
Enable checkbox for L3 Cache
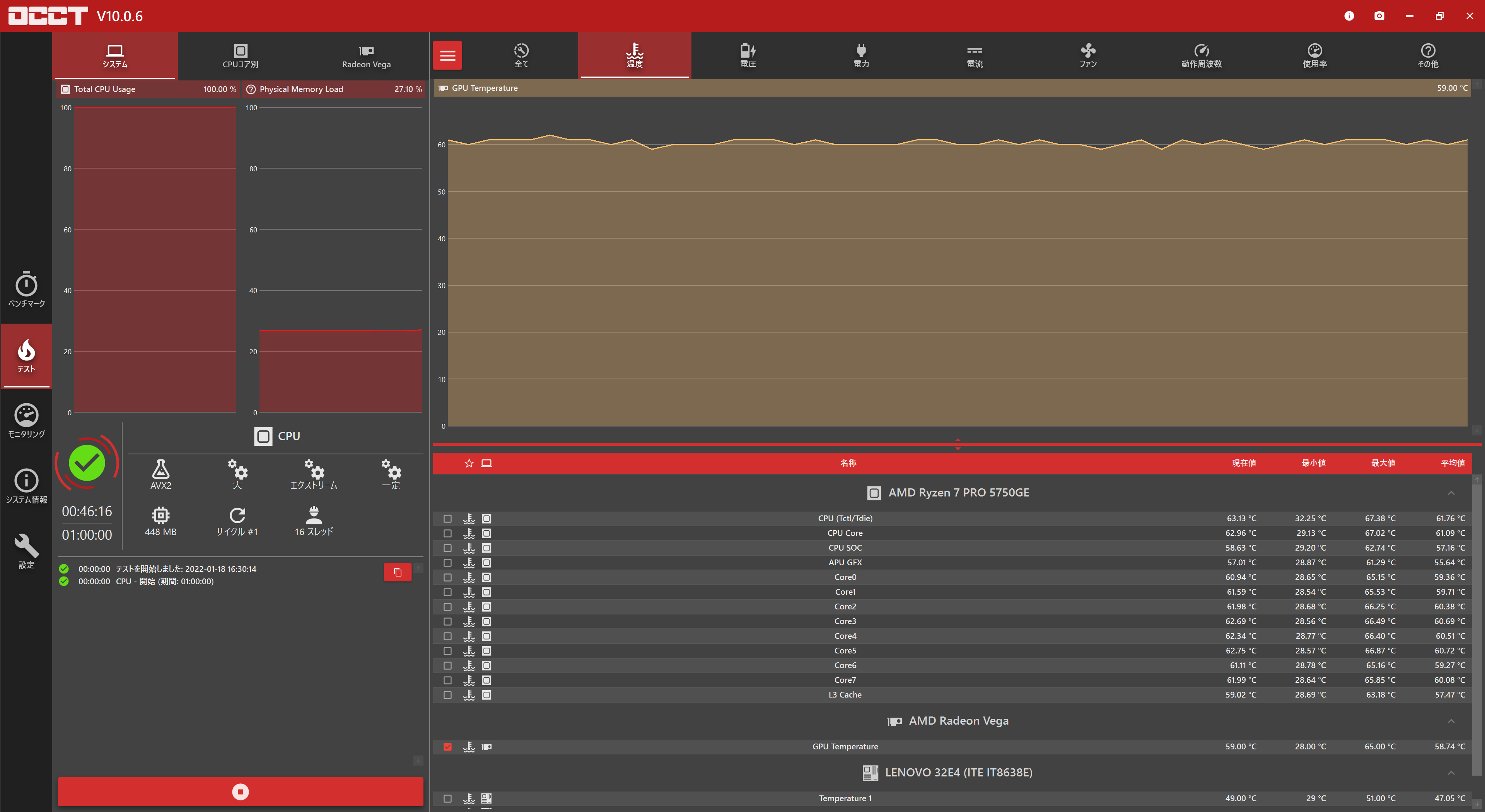(447, 695)
